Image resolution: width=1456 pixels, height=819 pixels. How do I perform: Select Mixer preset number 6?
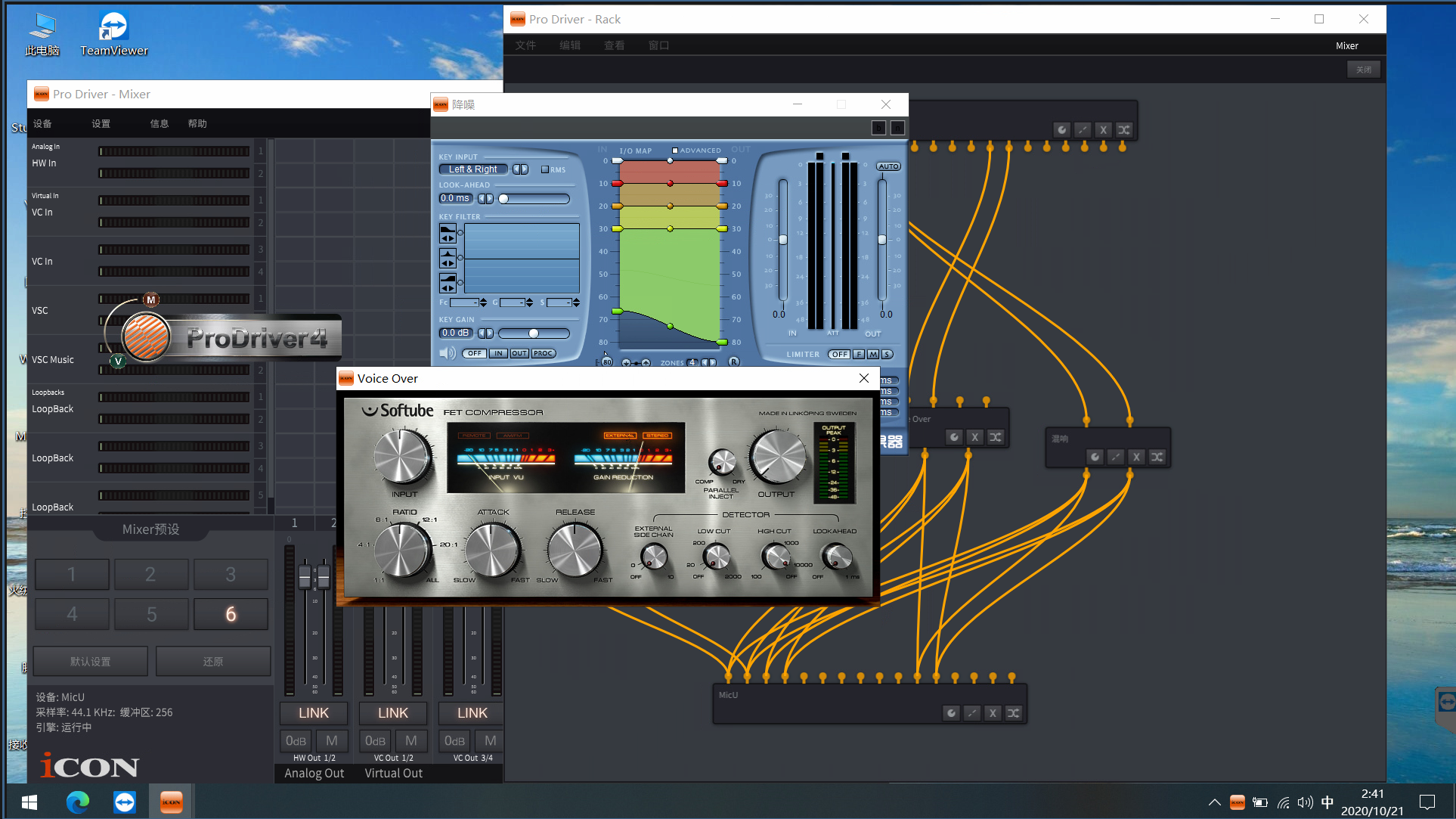tap(231, 614)
